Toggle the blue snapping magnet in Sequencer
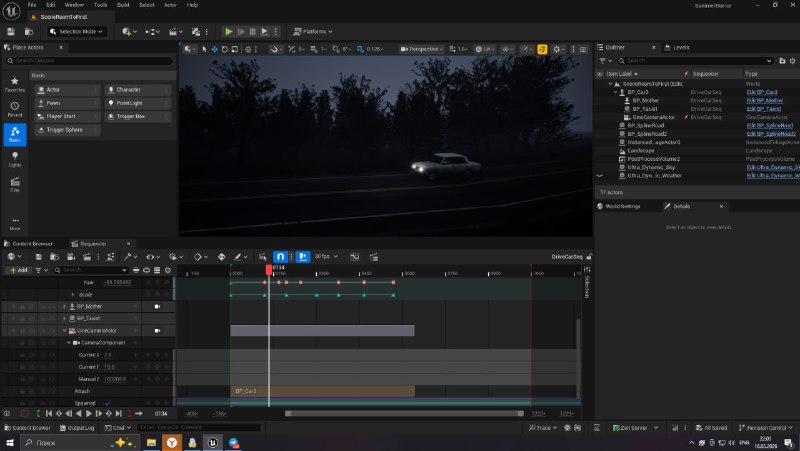The image size is (800, 451). (280, 257)
